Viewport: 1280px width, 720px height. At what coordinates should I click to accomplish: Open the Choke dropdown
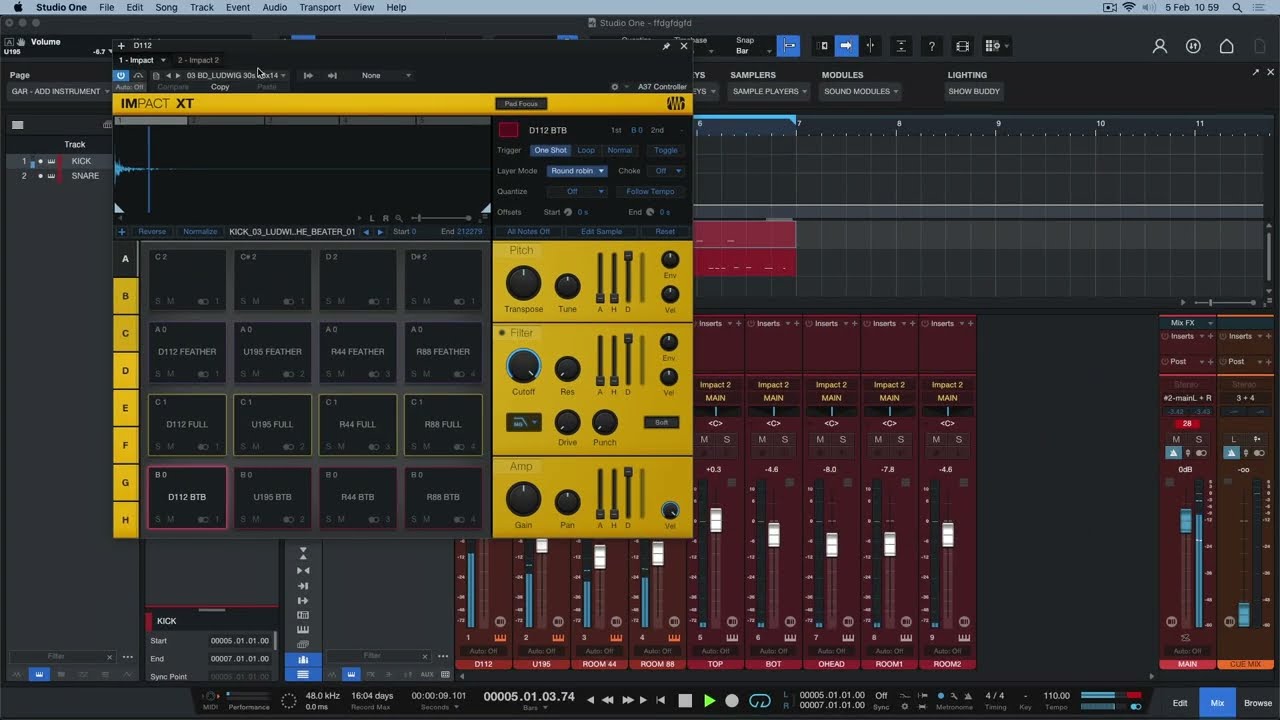pos(668,171)
